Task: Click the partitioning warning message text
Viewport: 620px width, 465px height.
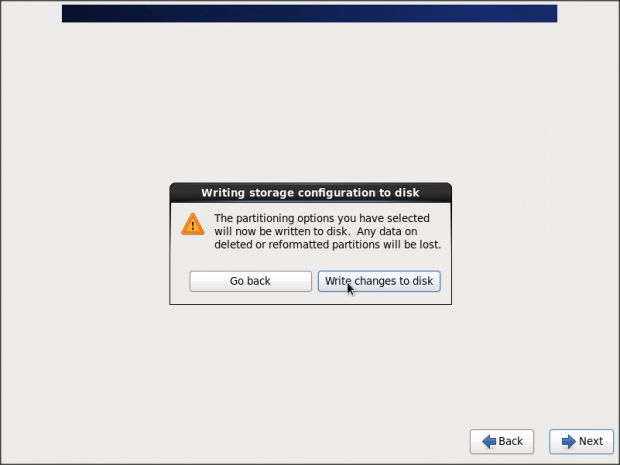Action: click(327, 231)
